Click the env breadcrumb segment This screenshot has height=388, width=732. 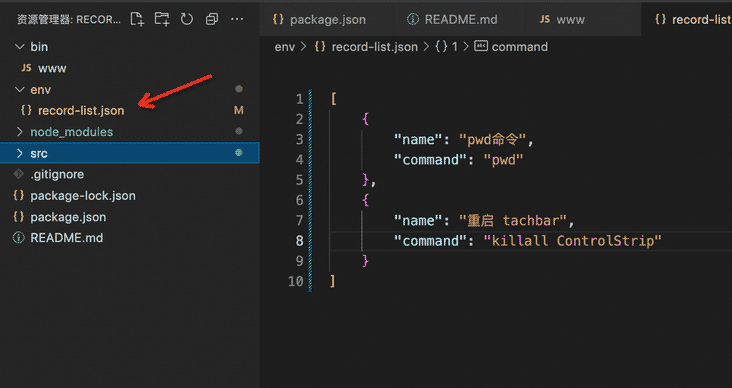click(285, 47)
